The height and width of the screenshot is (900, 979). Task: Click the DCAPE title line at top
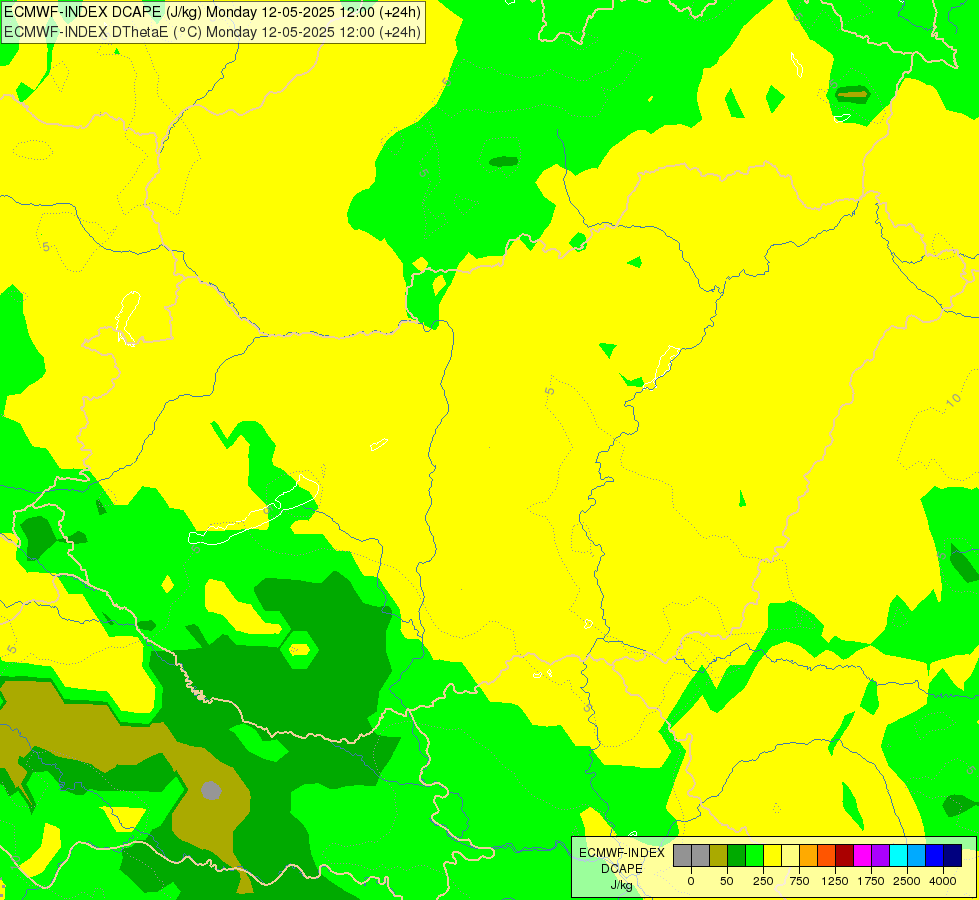click(x=212, y=12)
